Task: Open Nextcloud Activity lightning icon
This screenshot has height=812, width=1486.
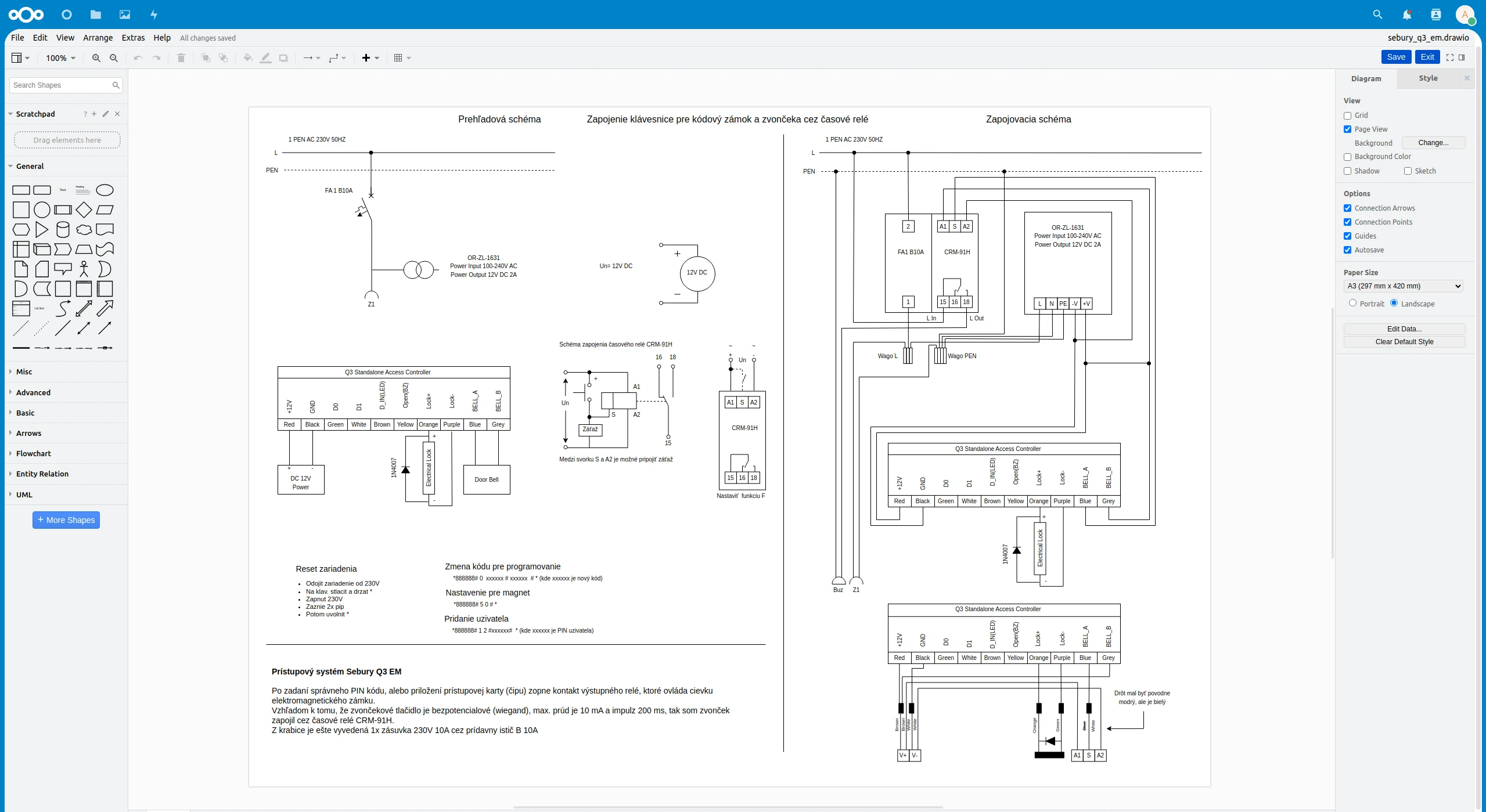Action: tap(154, 15)
